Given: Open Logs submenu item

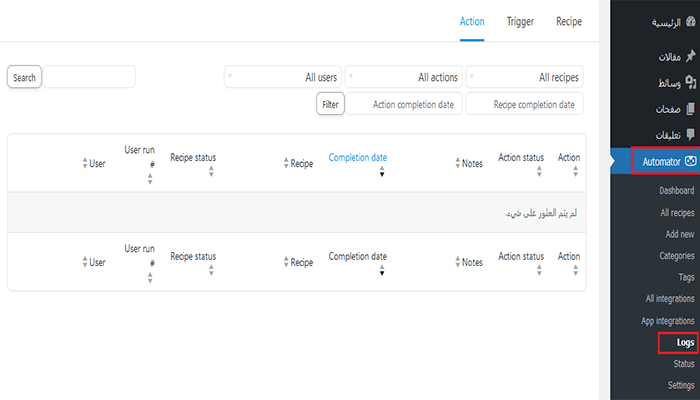Looking at the screenshot, I should [x=685, y=343].
